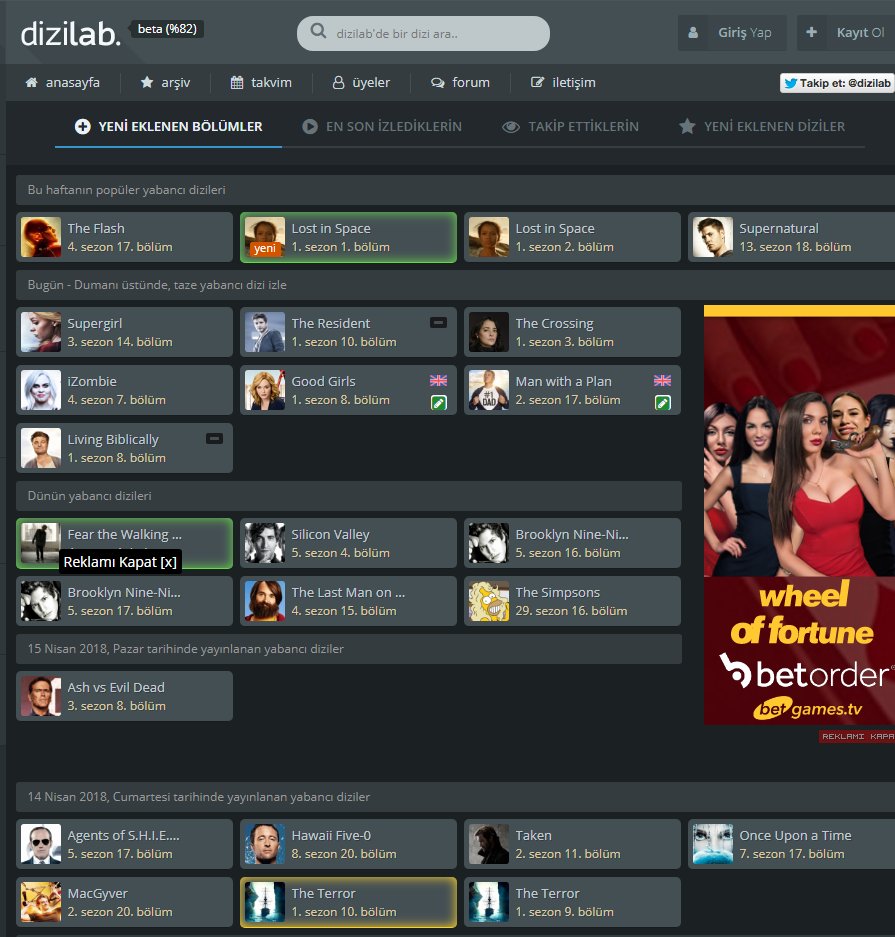
Task: Click the UK flag icon on Man with a Plan
Action: point(662,381)
